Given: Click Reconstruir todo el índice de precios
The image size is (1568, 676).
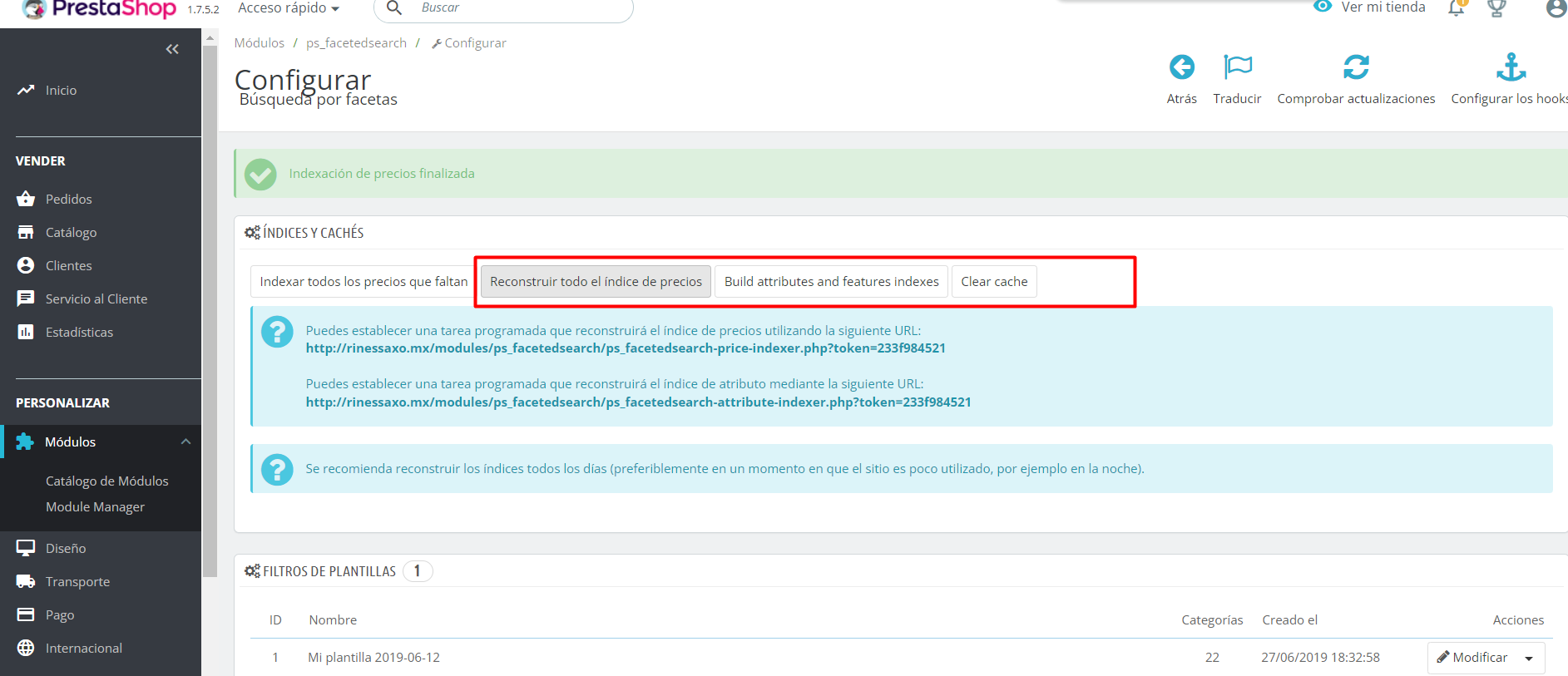Looking at the screenshot, I should pyautogui.click(x=596, y=281).
